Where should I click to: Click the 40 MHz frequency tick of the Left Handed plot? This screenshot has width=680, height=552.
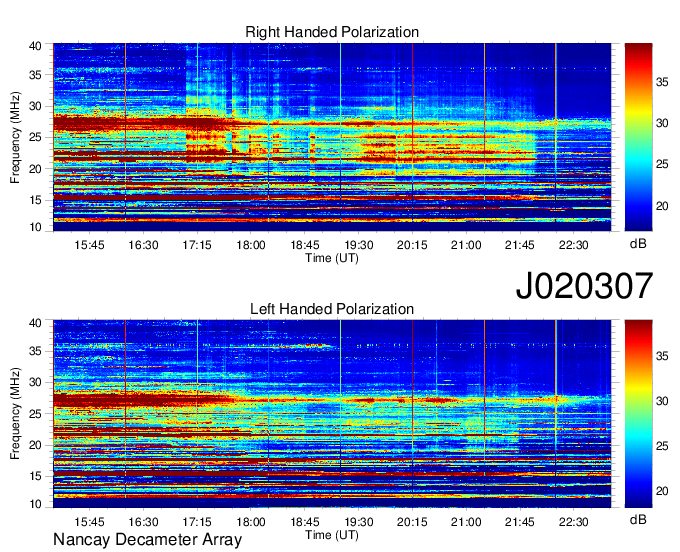click(x=35, y=323)
